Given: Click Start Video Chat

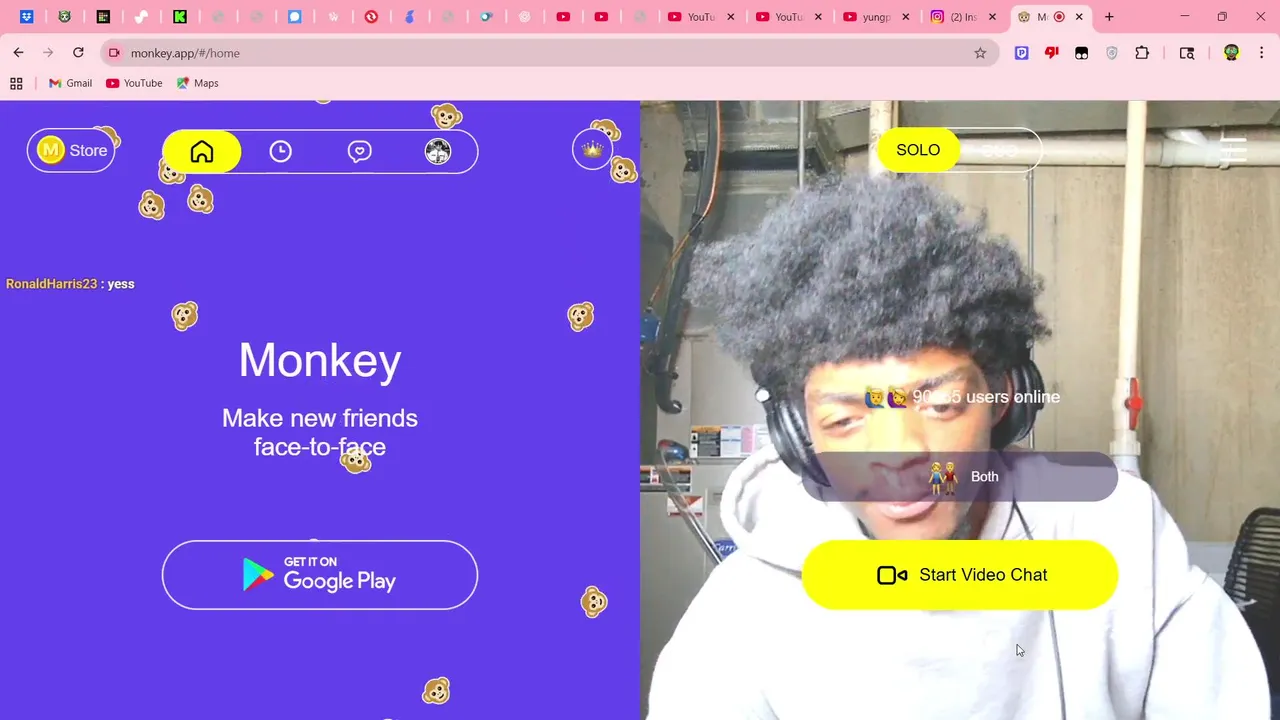Looking at the screenshot, I should click(960, 575).
